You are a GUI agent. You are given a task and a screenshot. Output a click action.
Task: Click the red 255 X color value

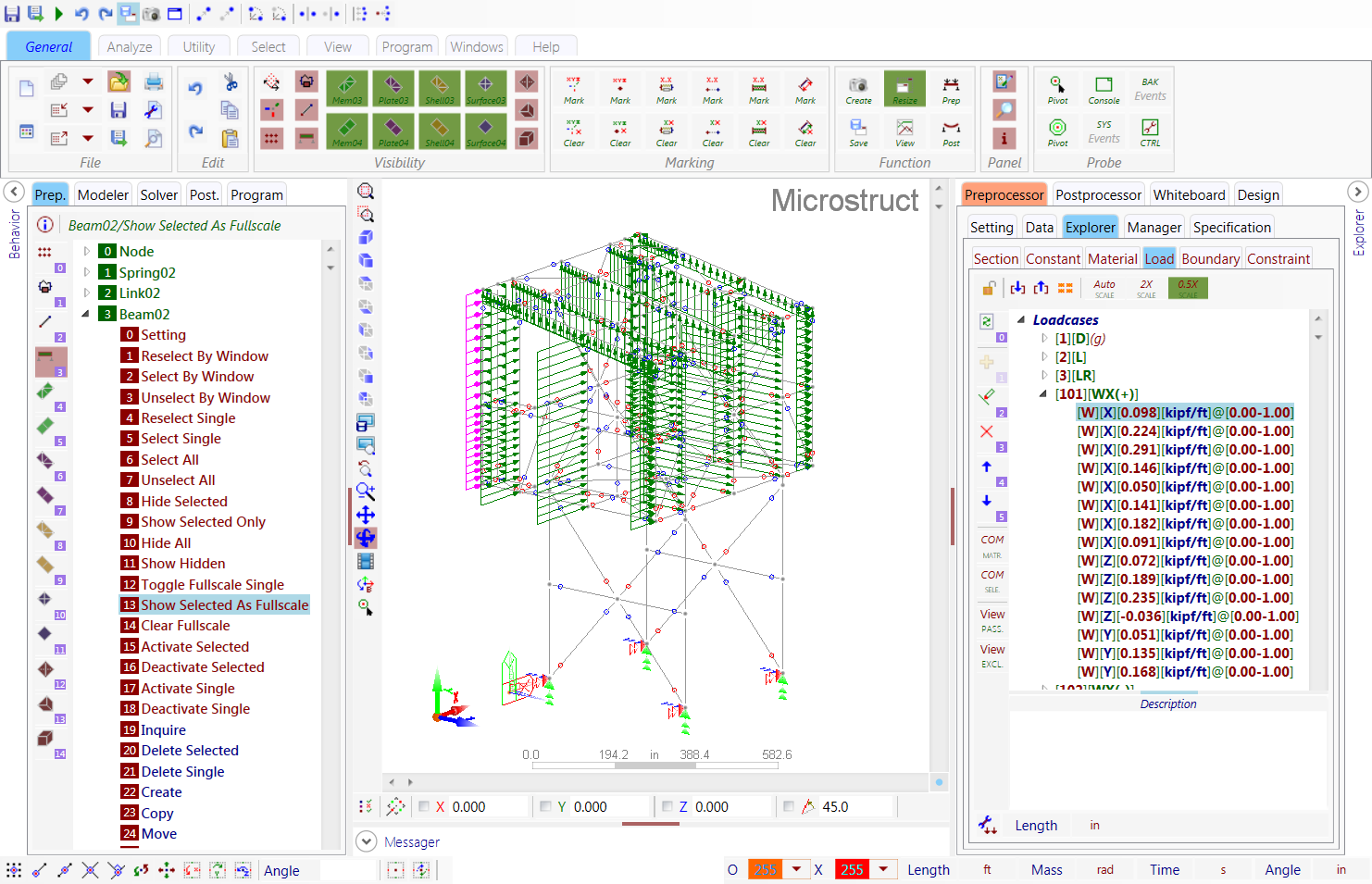[x=852, y=869]
